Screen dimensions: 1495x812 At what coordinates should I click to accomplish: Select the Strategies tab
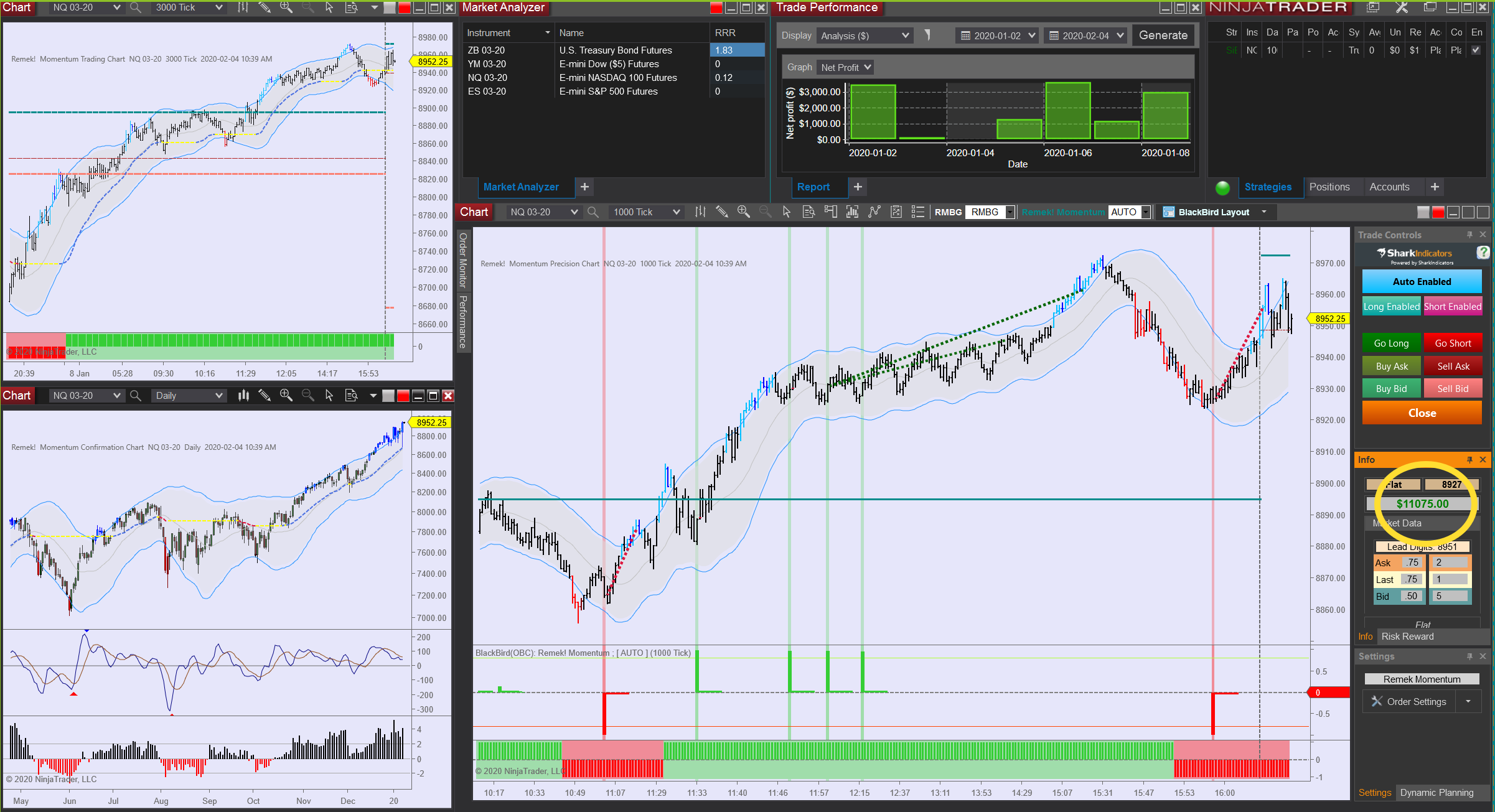1268,187
